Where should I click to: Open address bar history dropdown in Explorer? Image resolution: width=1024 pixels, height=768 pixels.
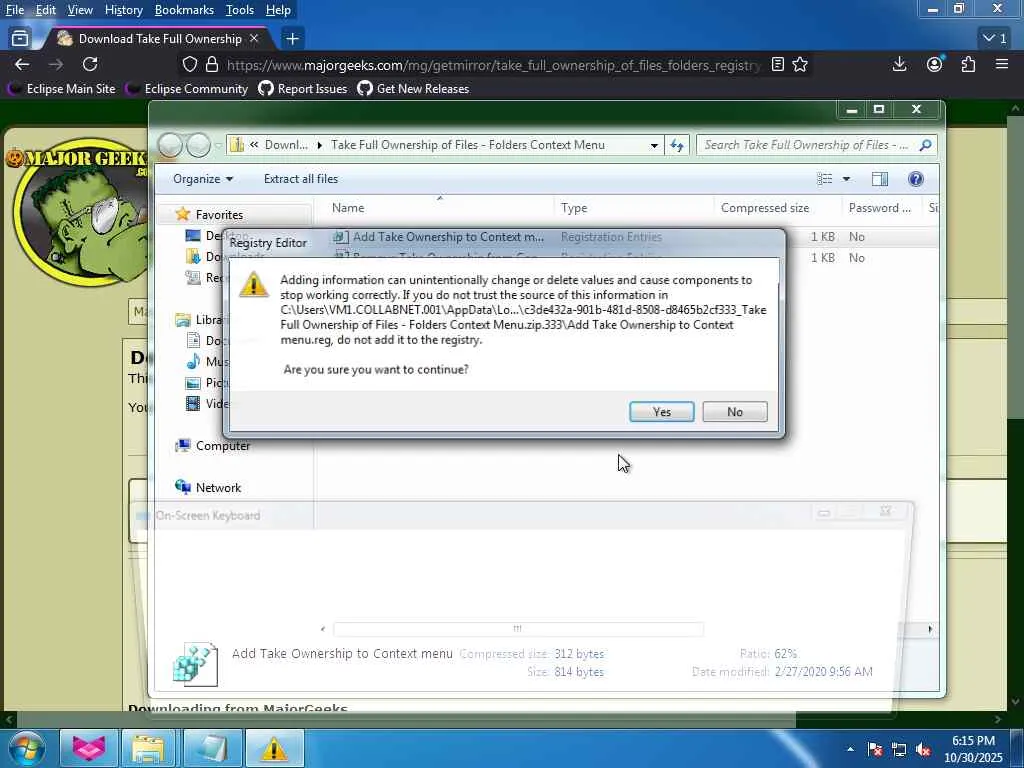point(654,146)
